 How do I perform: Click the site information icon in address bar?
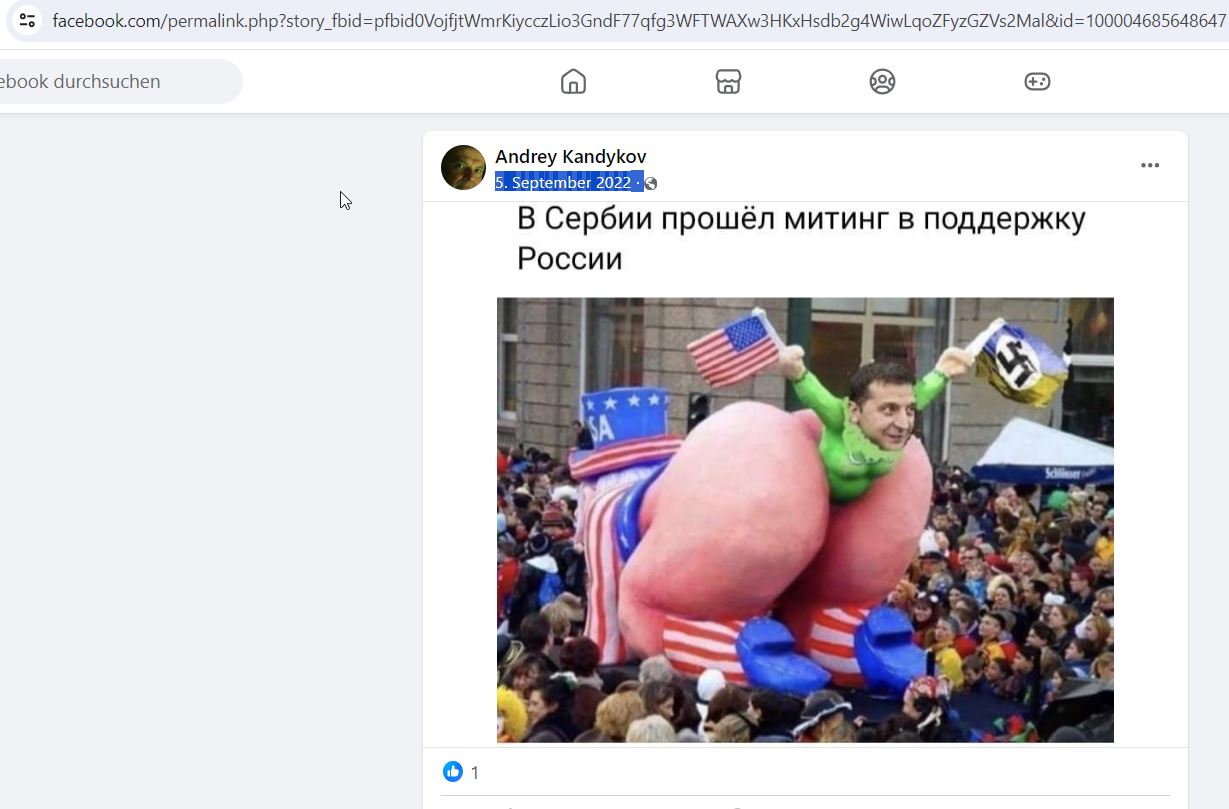pyautogui.click(x=27, y=20)
